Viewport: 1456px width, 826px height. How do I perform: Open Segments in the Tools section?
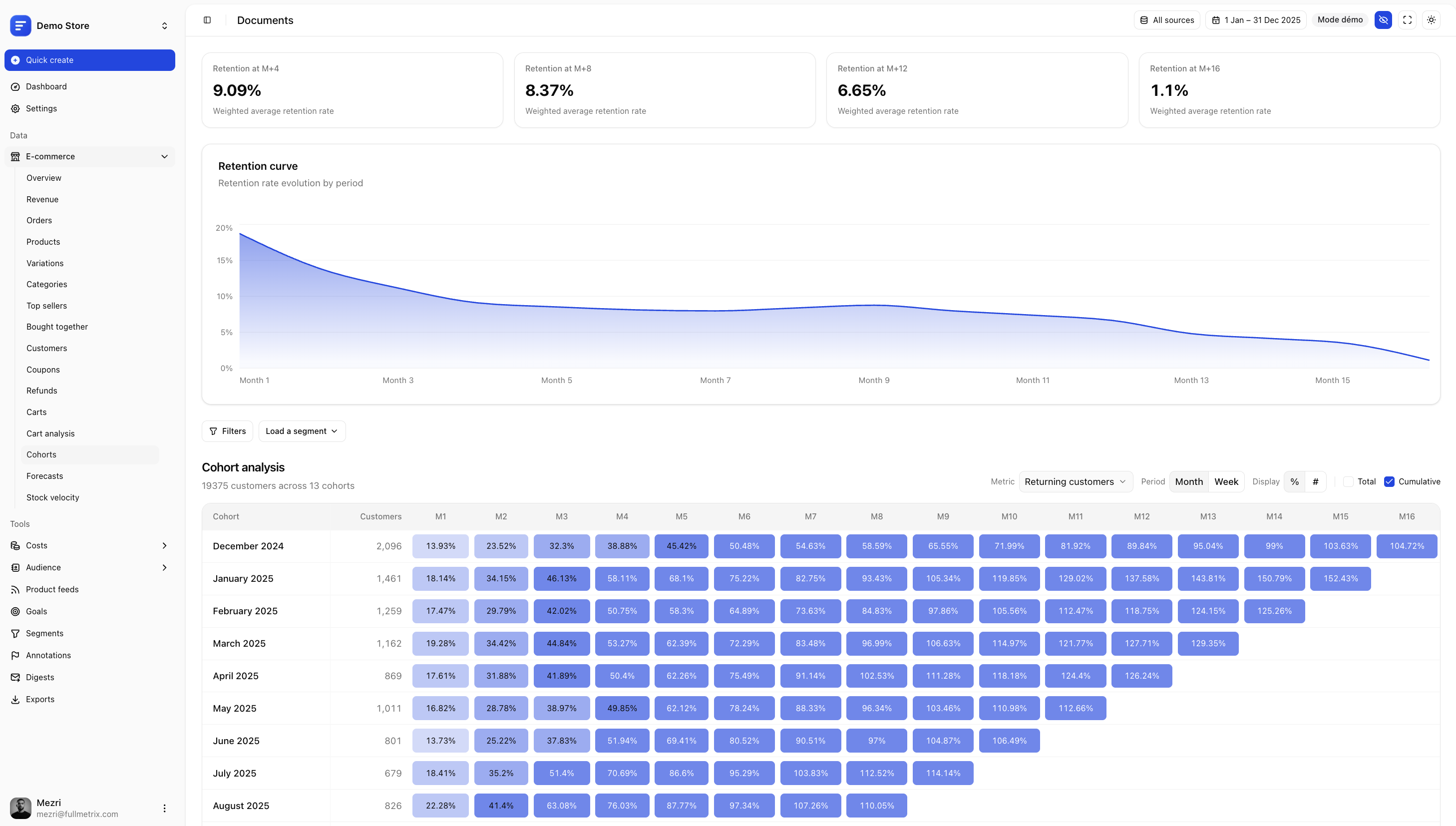44,633
